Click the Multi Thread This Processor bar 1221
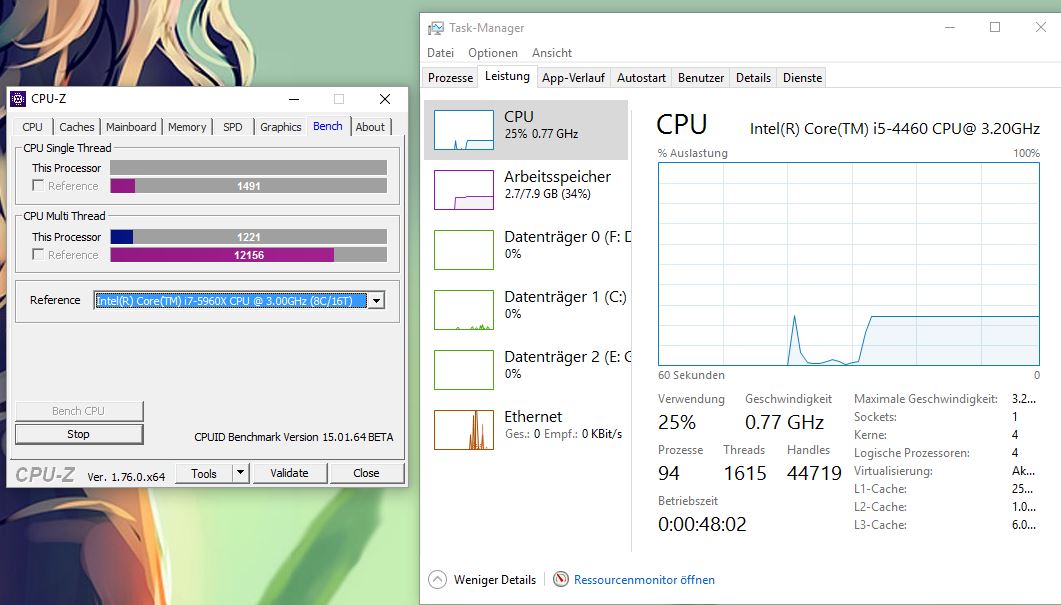Image resolution: width=1061 pixels, height=605 pixels. [x=248, y=236]
